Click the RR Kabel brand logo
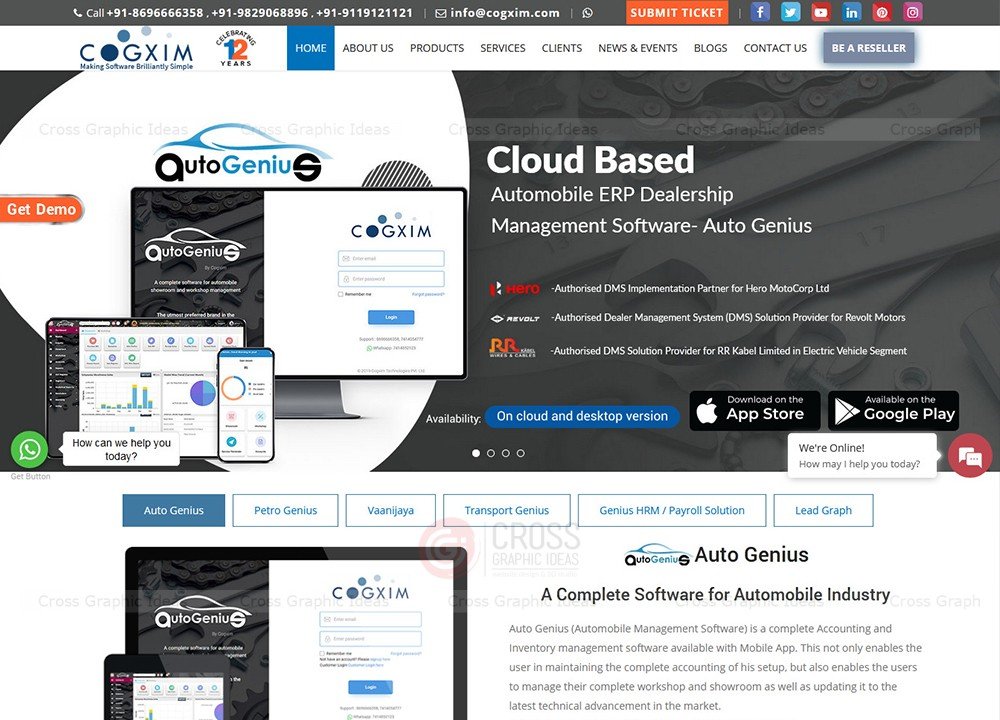 click(x=512, y=348)
